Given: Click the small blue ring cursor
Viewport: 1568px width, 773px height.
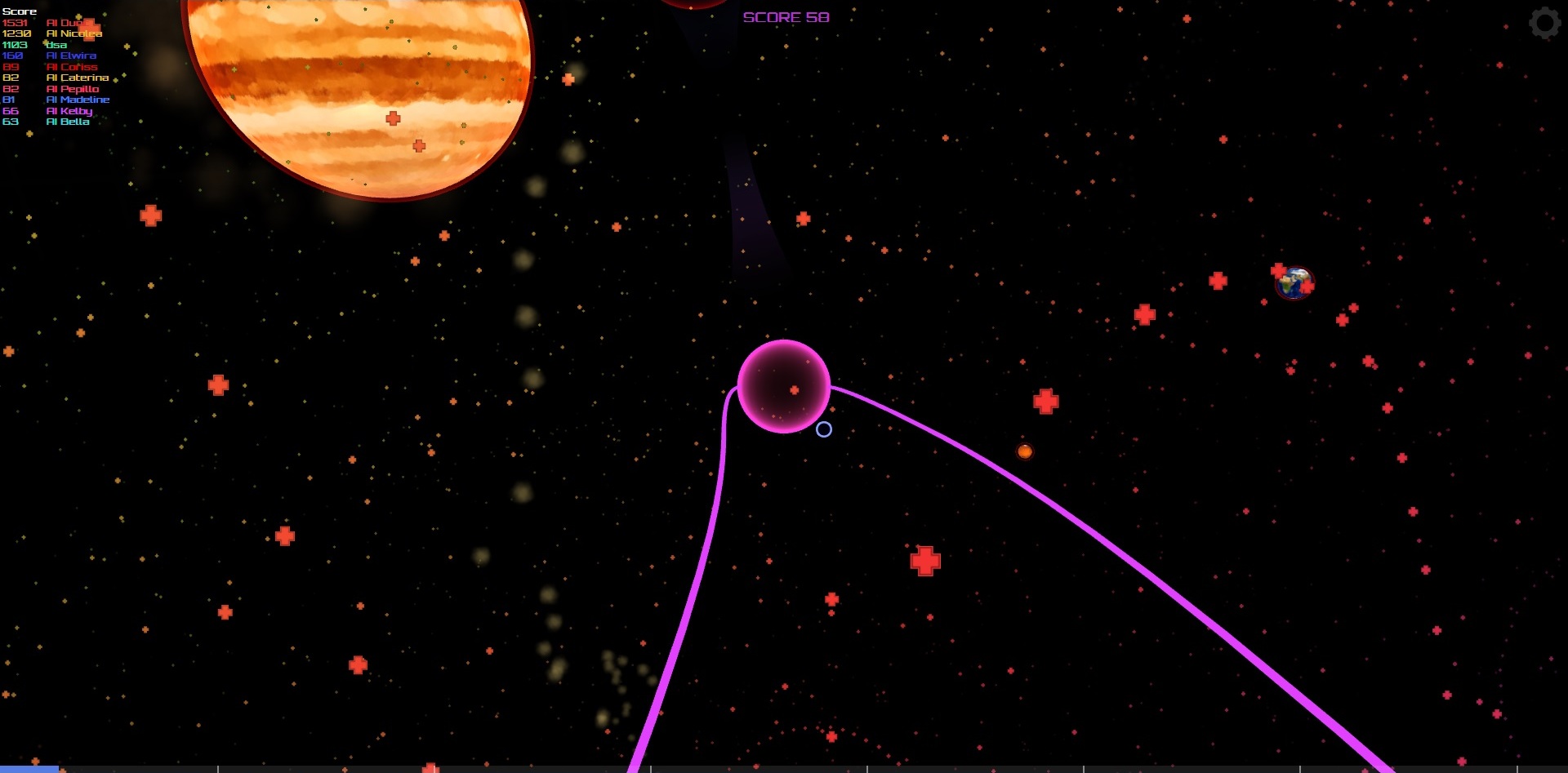Looking at the screenshot, I should coord(824,429).
